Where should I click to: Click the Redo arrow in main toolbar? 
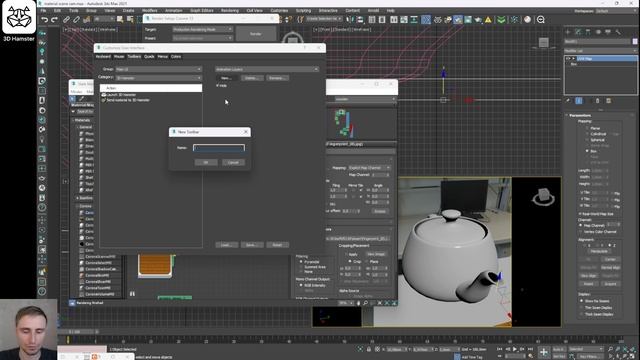coord(54,19)
